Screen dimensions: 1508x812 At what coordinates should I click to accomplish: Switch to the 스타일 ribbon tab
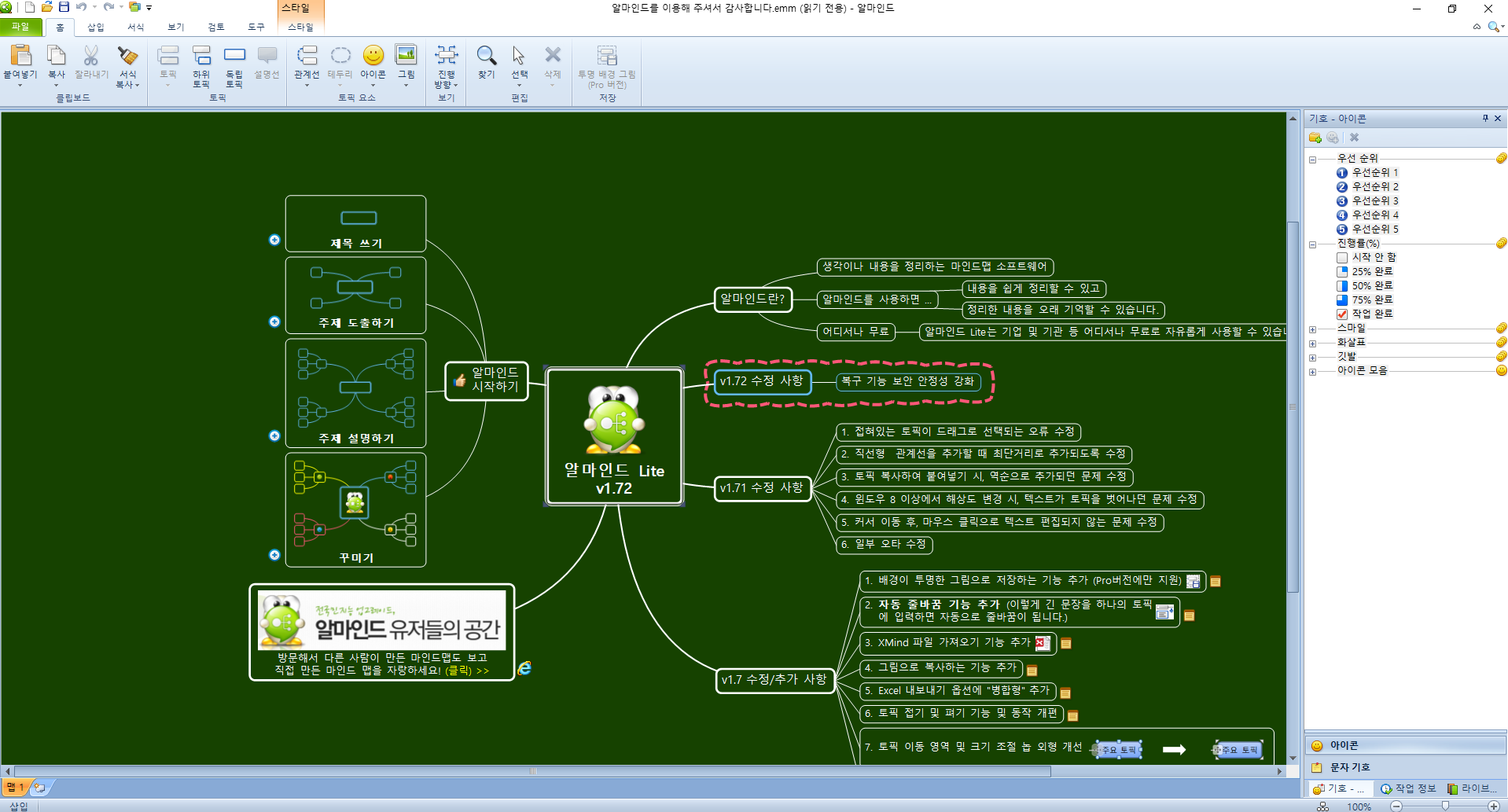pyautogui.click(x=300, y=27)
